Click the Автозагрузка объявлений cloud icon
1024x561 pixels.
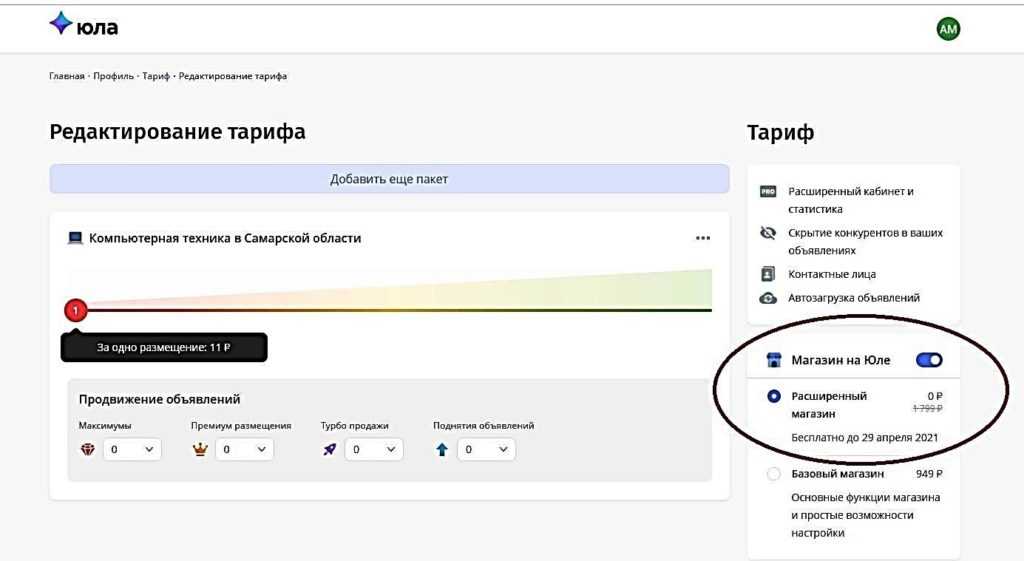click(768, 298)
